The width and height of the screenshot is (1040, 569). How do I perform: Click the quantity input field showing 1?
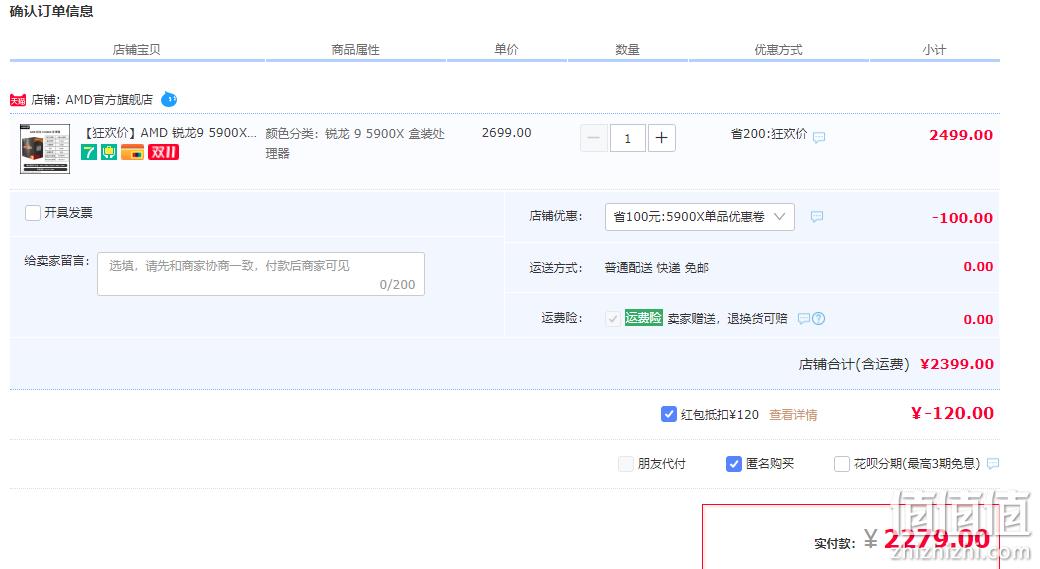[627, 138]
